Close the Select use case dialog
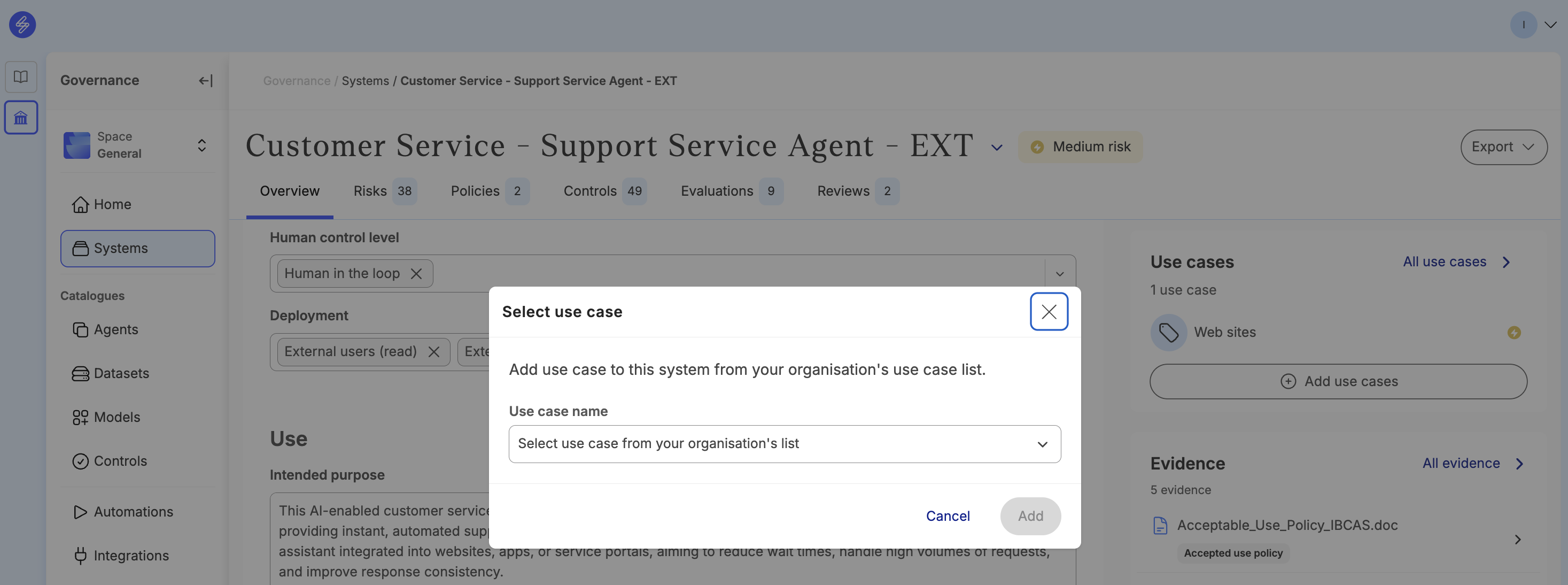This screenshot has width=1568, height=585. coord(1049,312)
